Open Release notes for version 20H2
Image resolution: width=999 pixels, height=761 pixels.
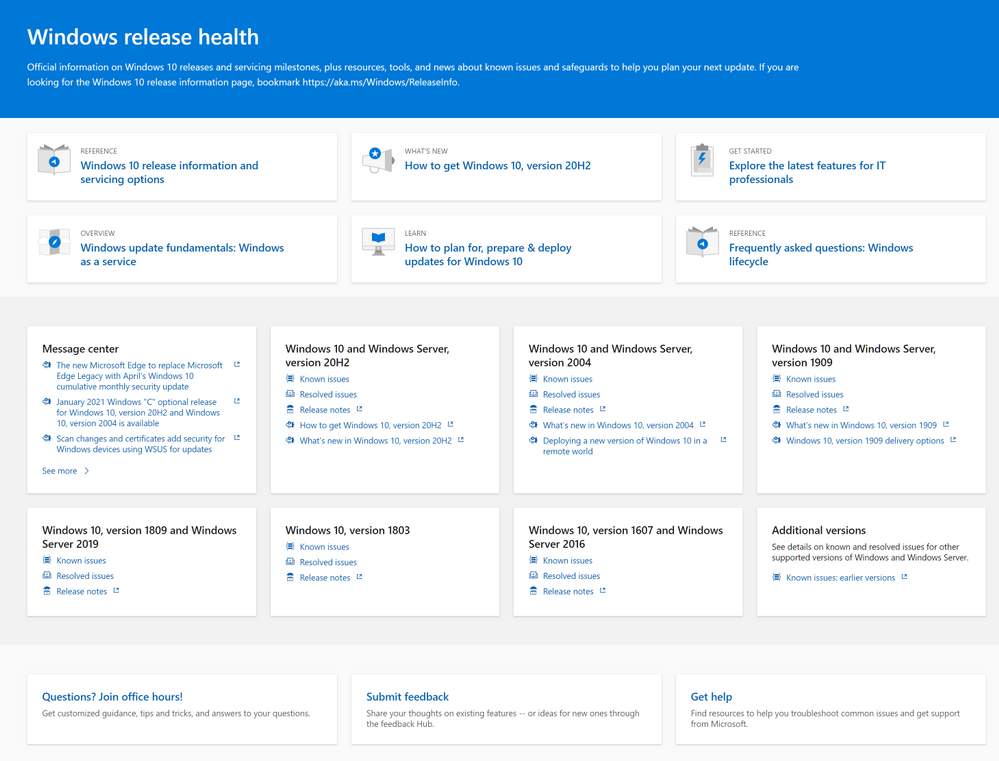coord(325,410)
